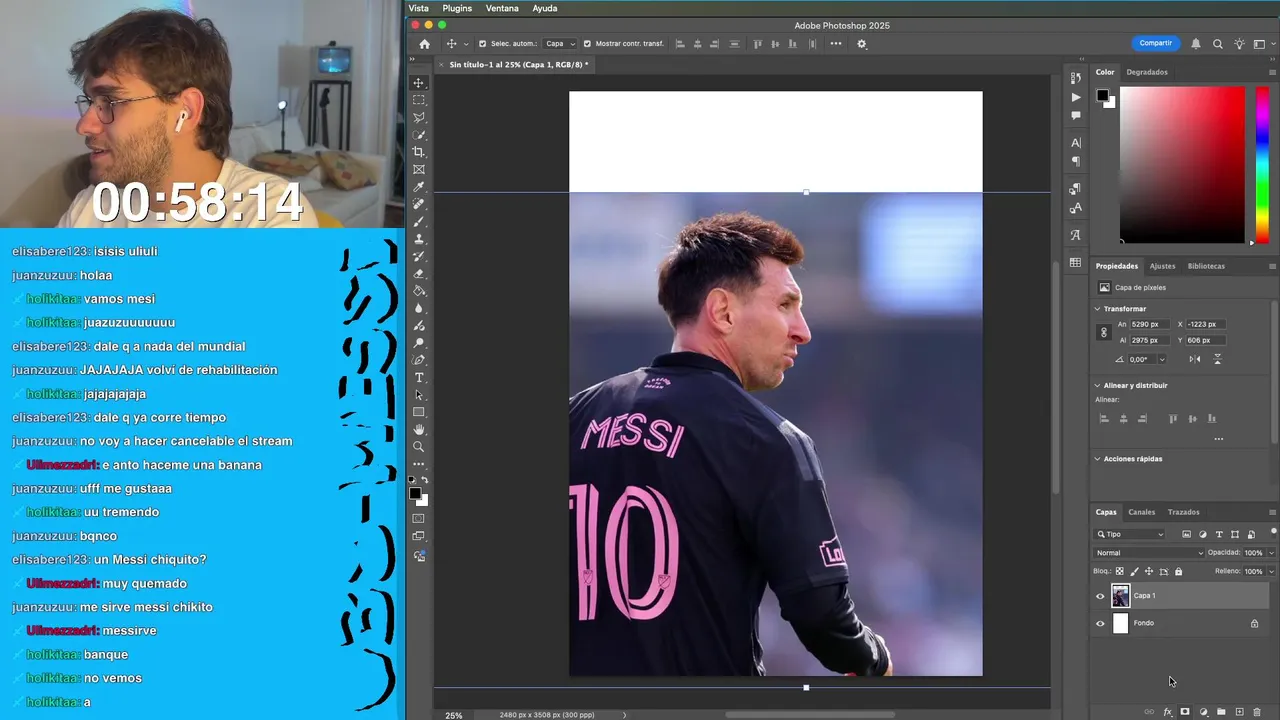Toggle the layer filter on/off switch
1280x720 pixels.
point(1273,531)
